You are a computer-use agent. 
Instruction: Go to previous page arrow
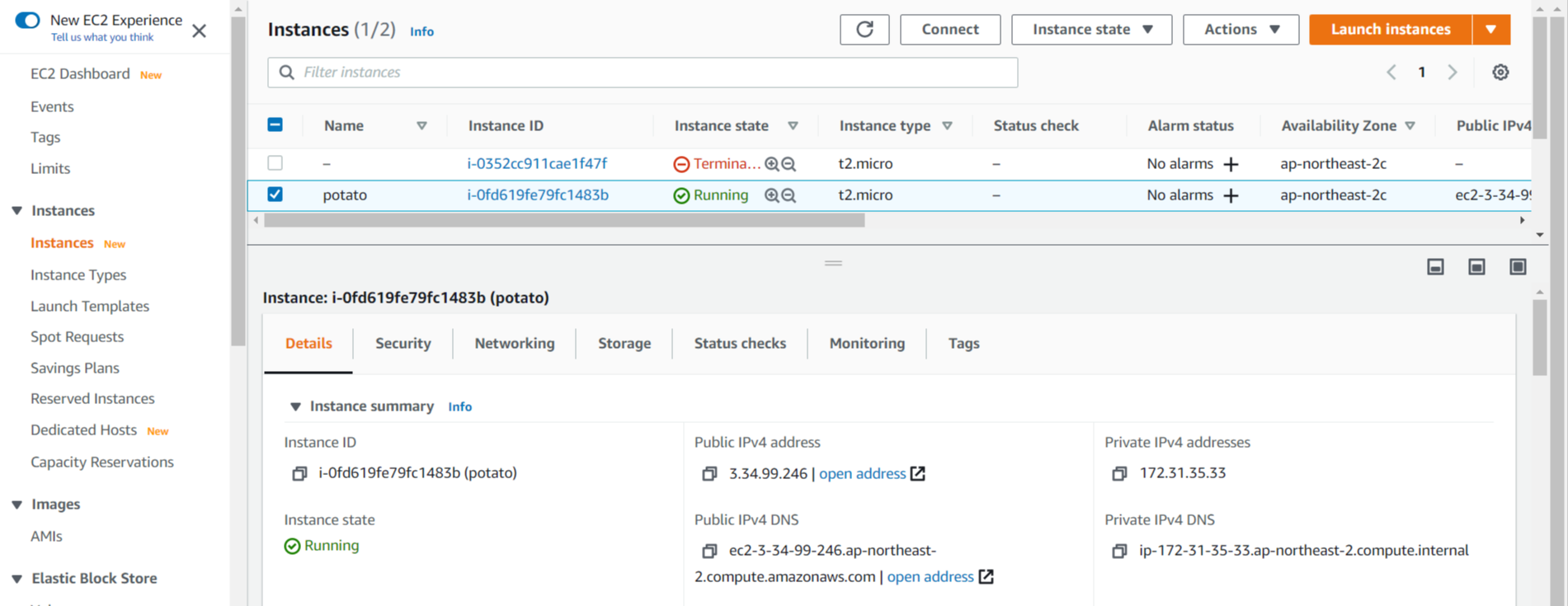point(1391,73)
